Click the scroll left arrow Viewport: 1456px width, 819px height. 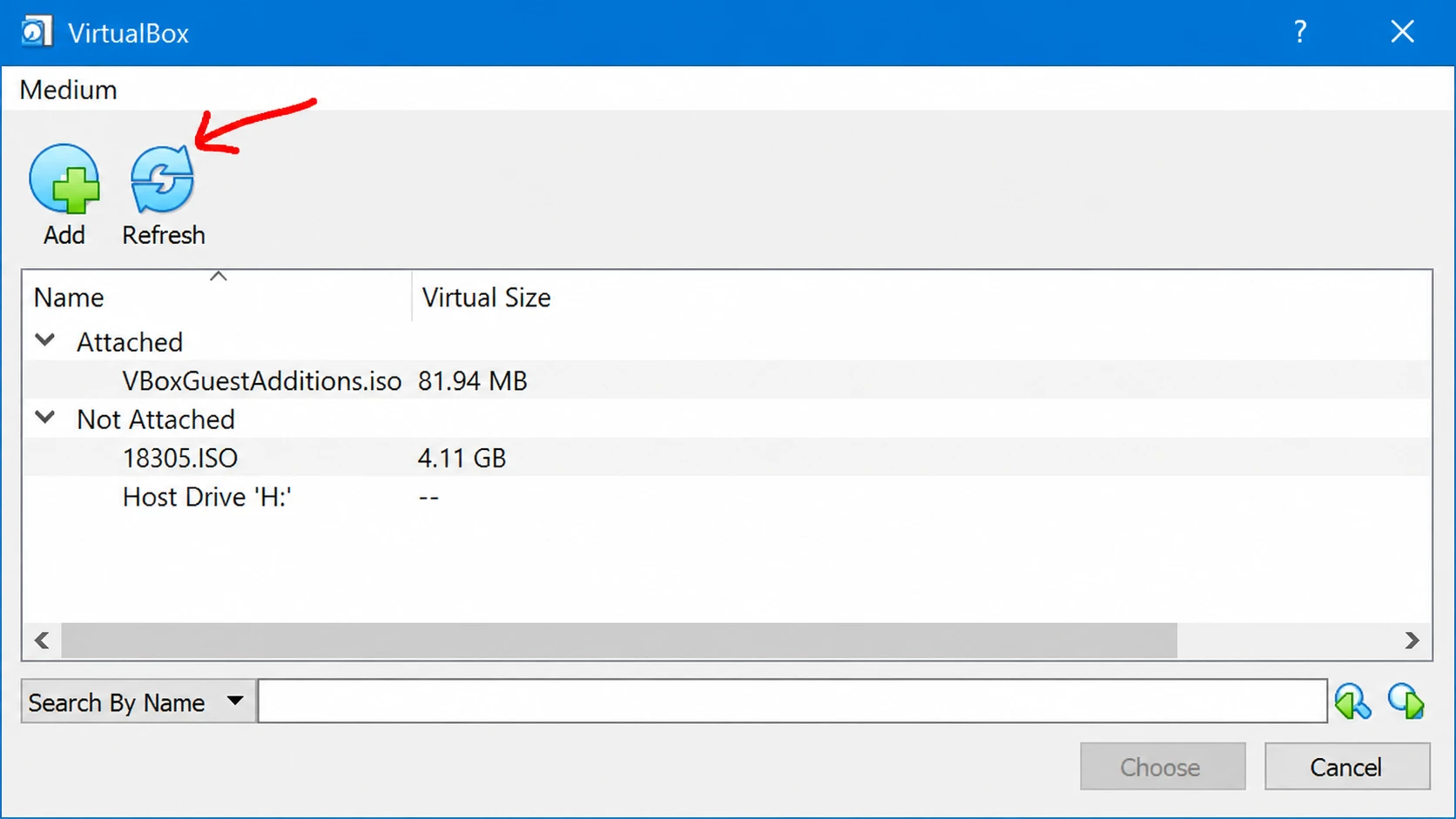42,641
